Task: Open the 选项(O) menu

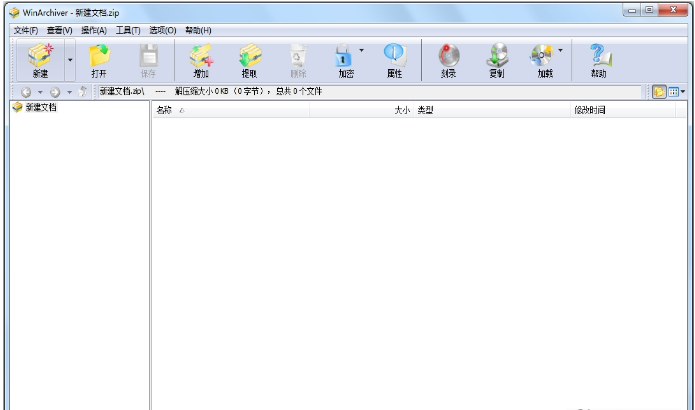Action: coord(163,30)
